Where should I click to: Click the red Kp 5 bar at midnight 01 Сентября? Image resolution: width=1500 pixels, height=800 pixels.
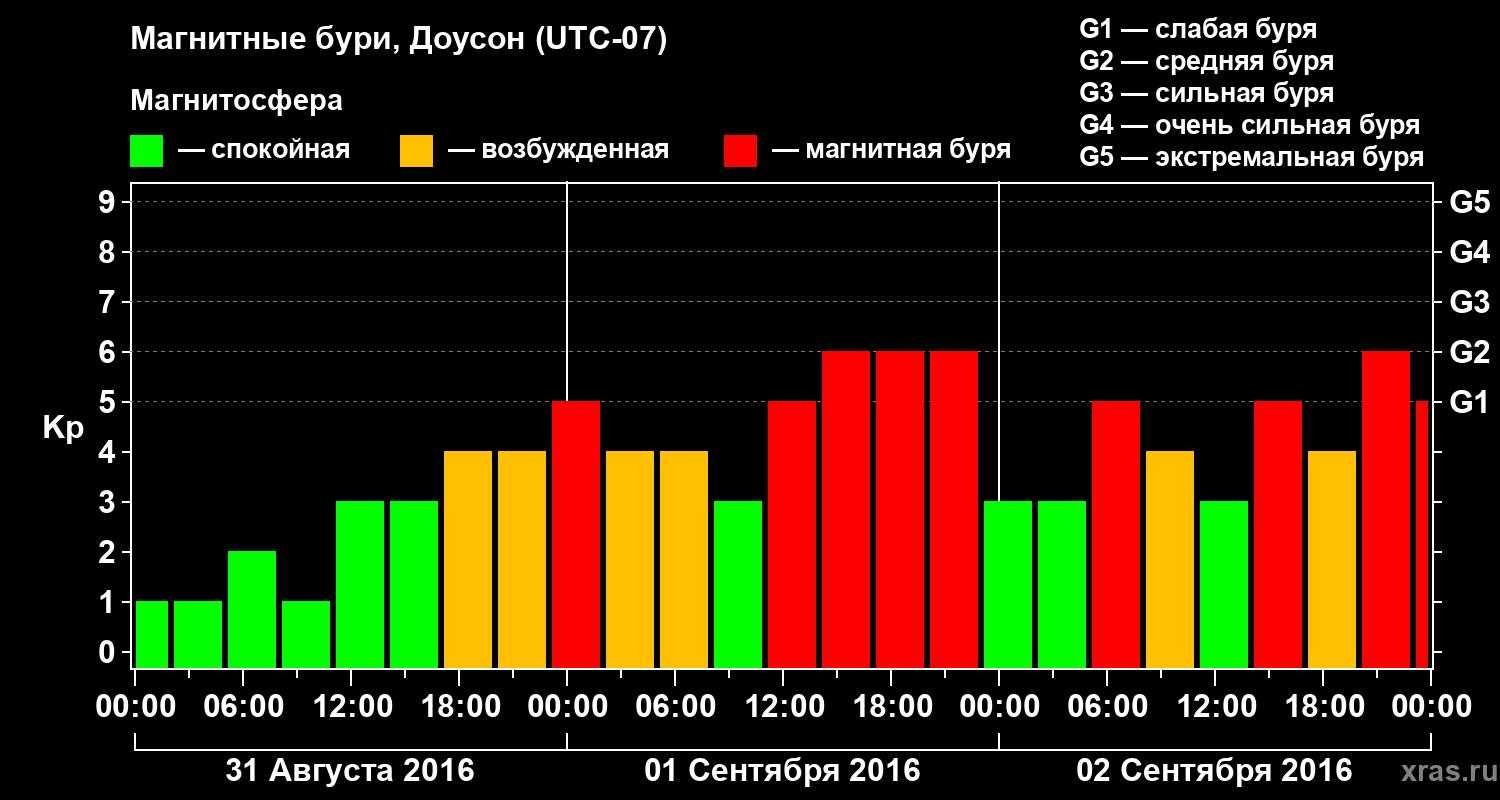coord(576,535)
